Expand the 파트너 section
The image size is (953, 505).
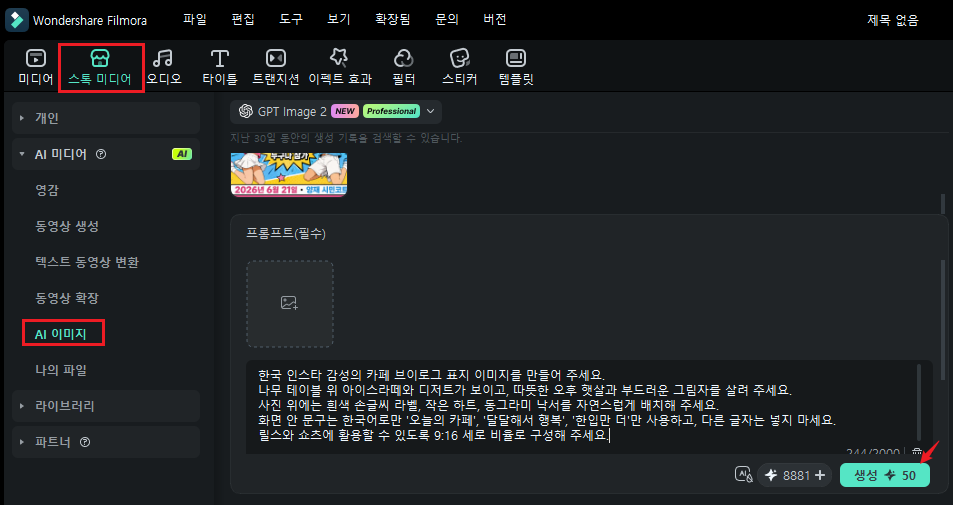tap(106, 442)
